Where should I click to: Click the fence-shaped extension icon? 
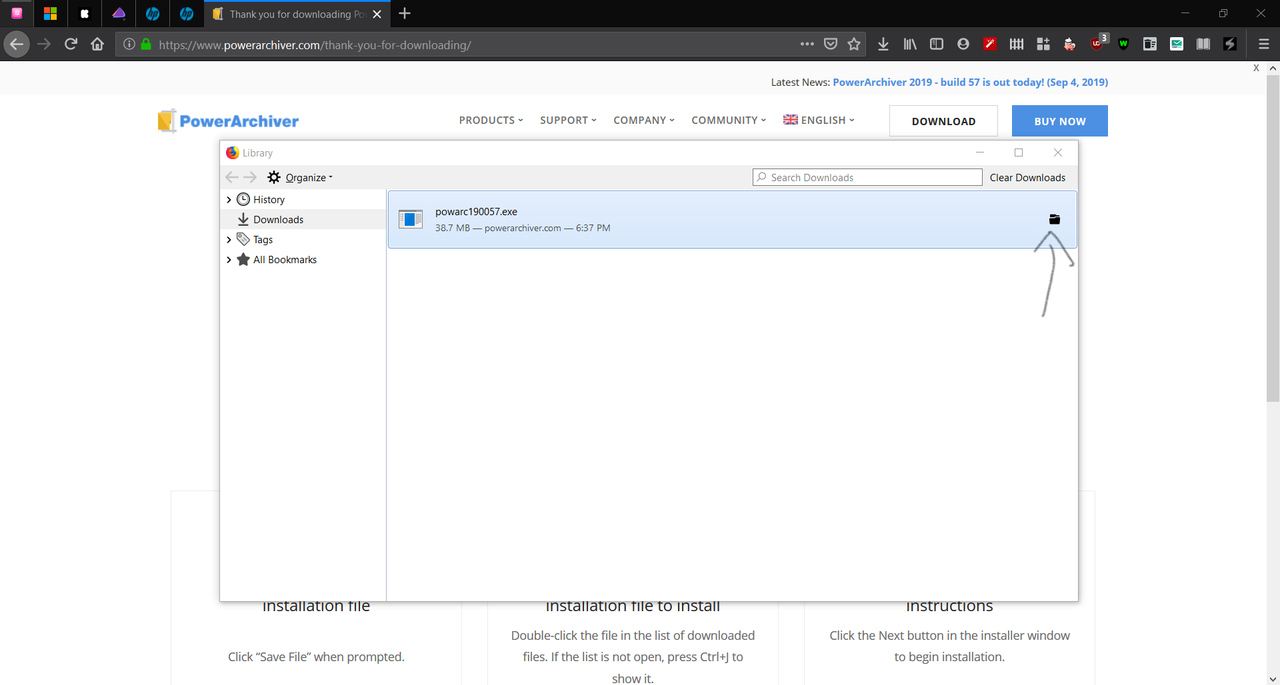(x=1017, y=44)
